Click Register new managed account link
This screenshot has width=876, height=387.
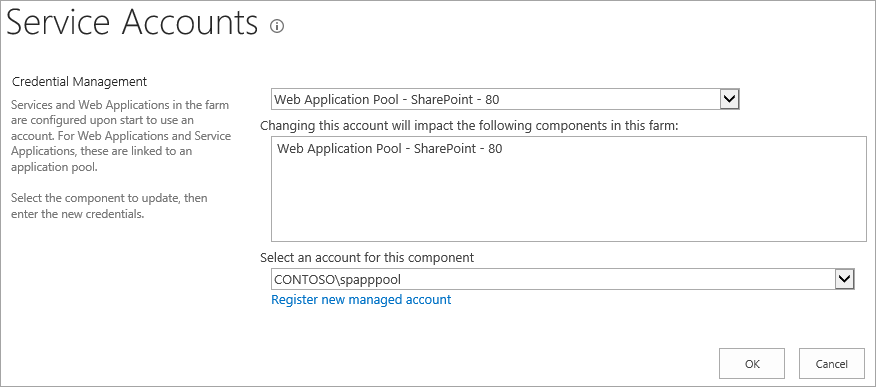point(361,300)
